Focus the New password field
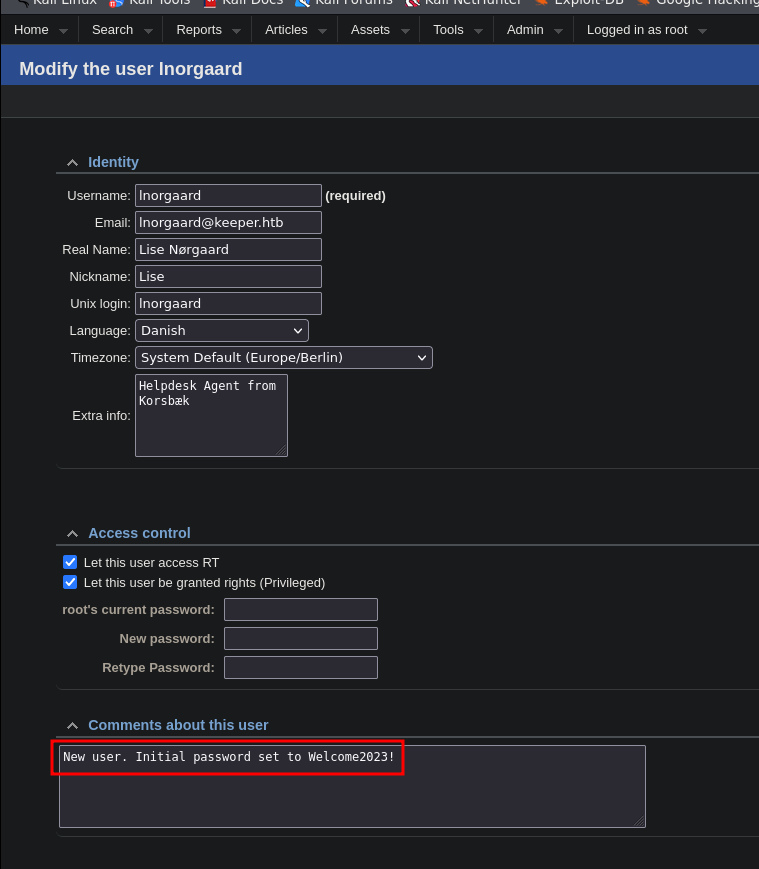 click(300, 639)
